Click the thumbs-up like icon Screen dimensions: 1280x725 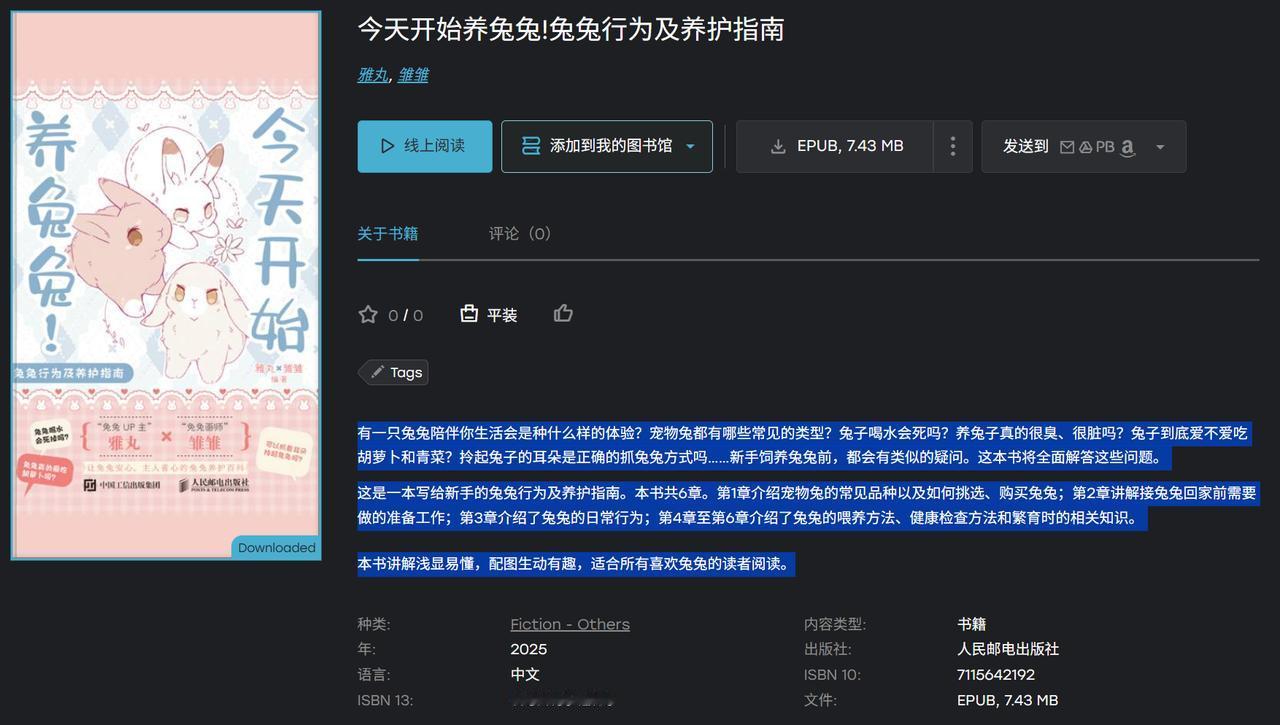click(x=563, y=313)
